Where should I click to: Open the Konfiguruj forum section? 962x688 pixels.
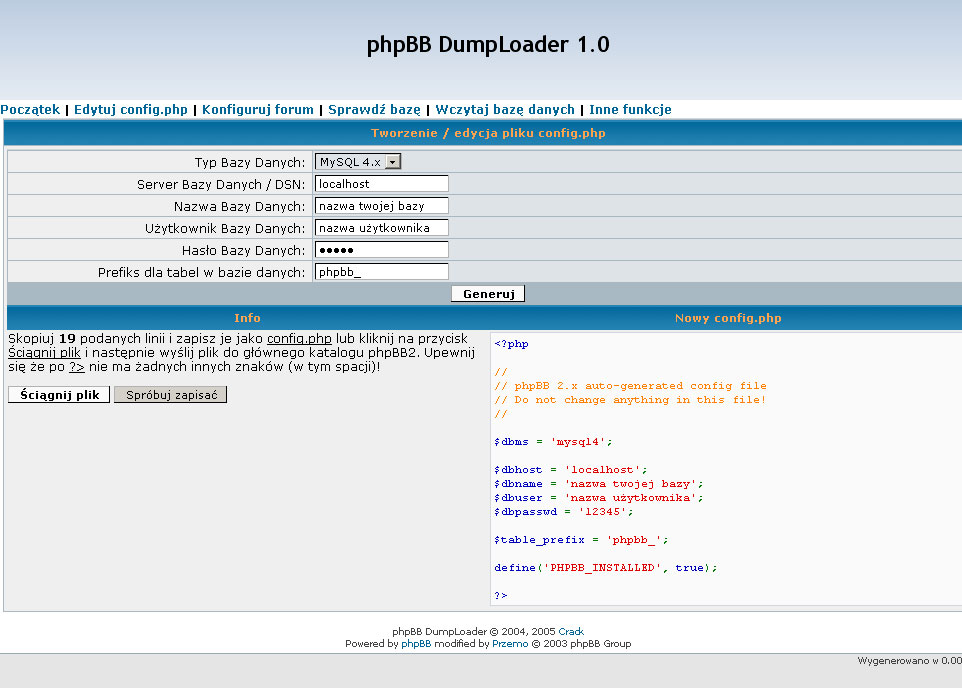(258, 110)
